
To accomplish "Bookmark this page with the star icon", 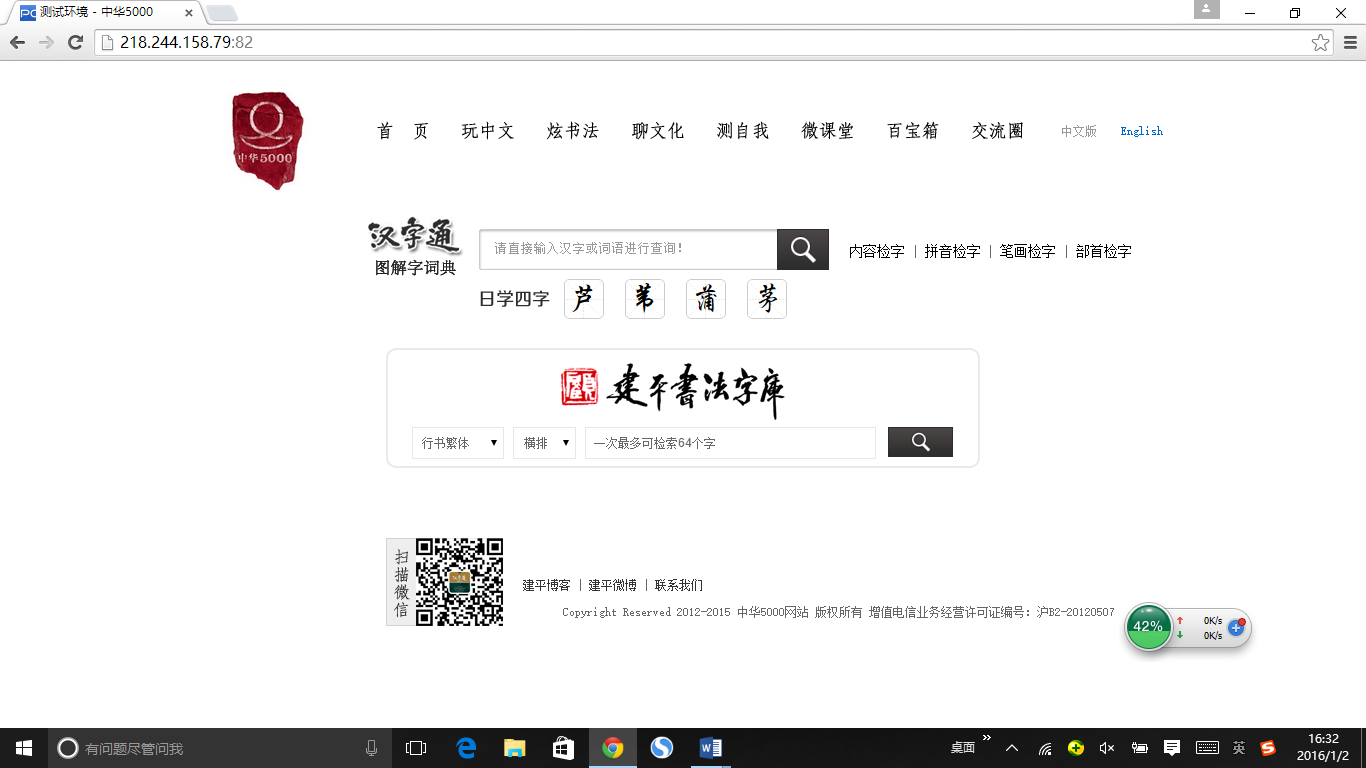I will (x=1320, y=42).
